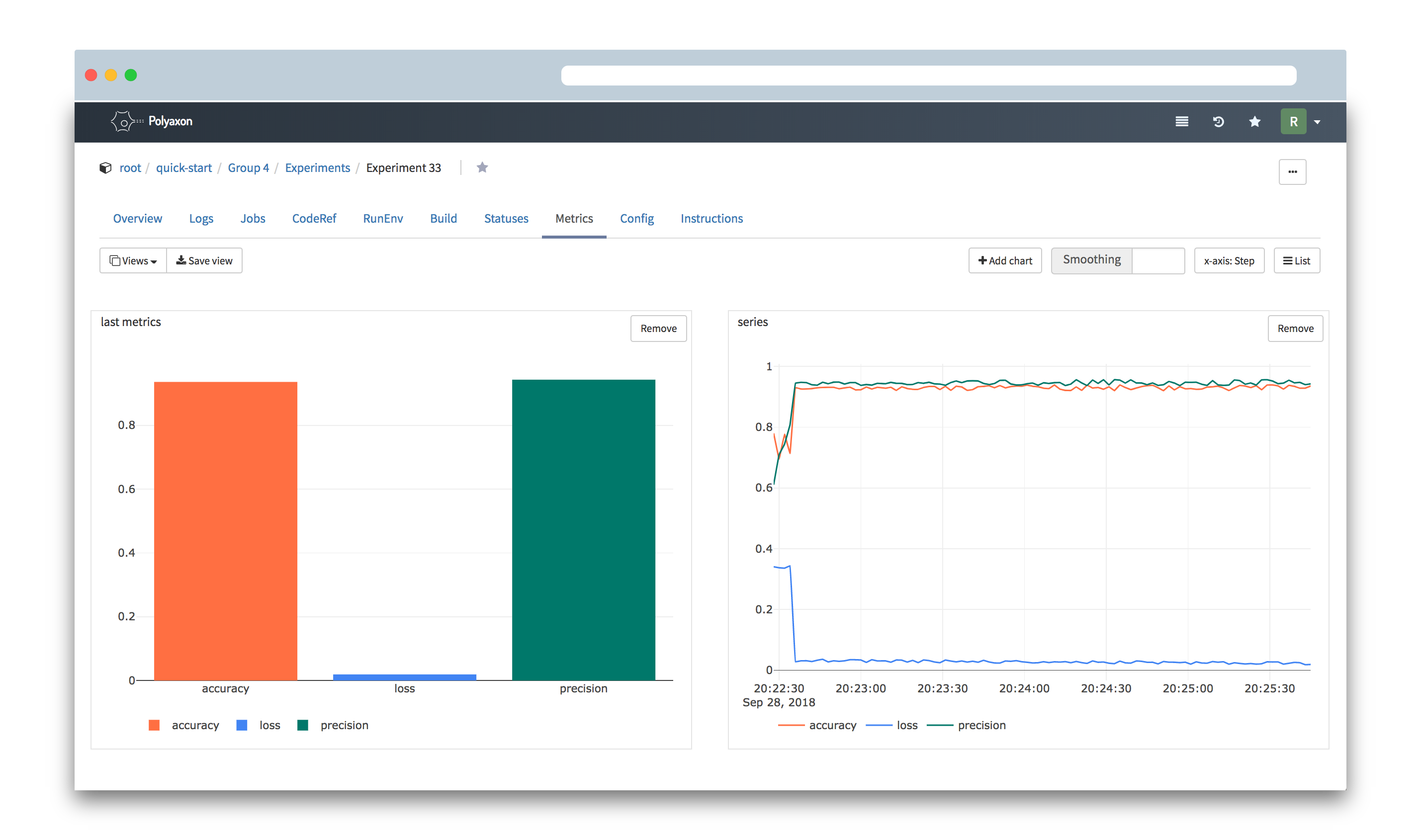The height and width of the screenshot is (840, 1421).
Task: Click the Add chart button
Action: pos(1004,261)
